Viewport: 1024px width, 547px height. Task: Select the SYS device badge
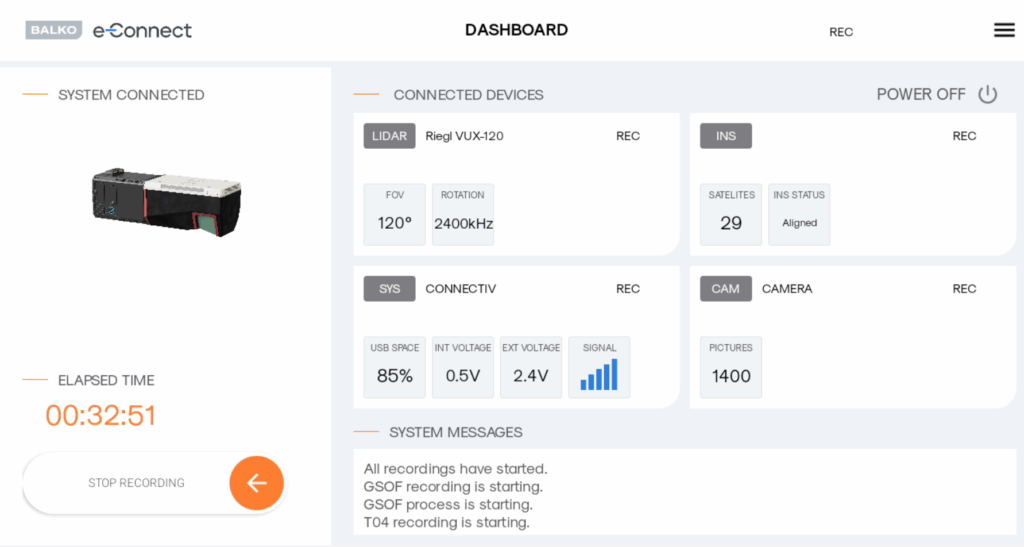(x=389, y=289)
